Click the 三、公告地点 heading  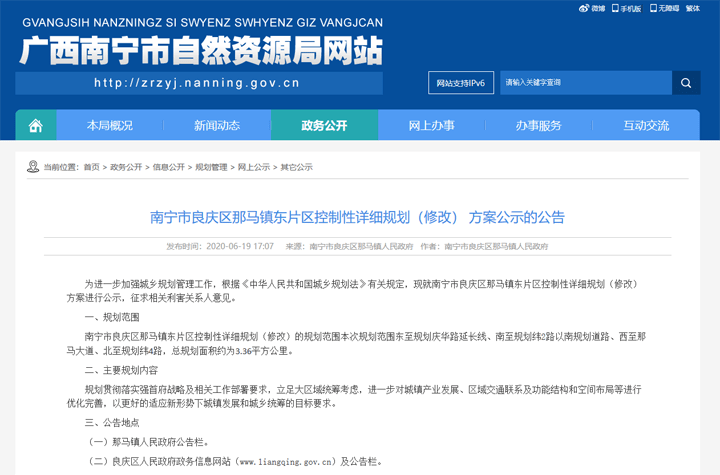pos(112,423)
